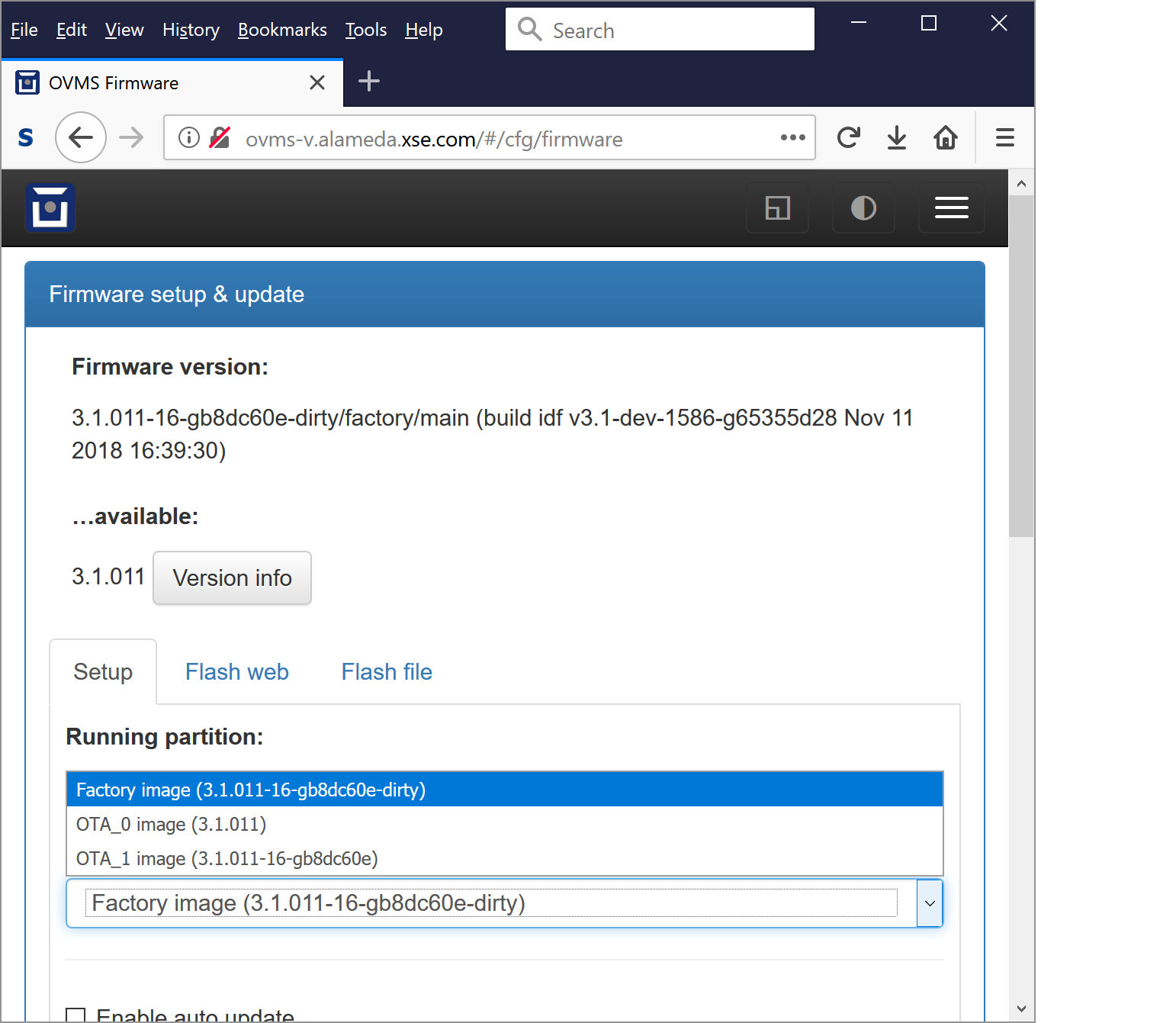Viewport: 1176px width, 1023px height.
Task: Select OTA_0 image (3.1.011) option
Action: coord(171,825)
